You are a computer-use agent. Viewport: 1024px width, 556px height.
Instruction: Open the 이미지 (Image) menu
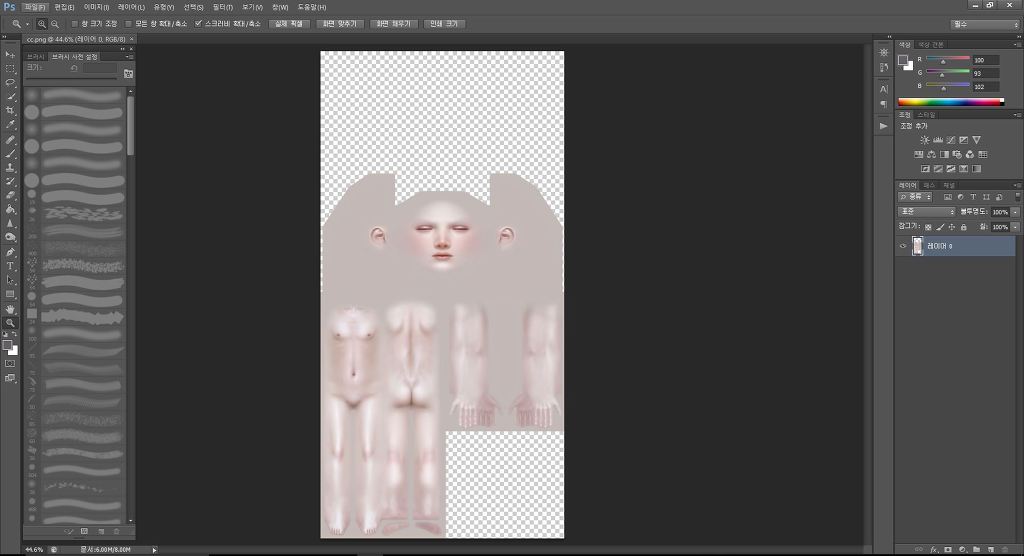tap(96, 7)
